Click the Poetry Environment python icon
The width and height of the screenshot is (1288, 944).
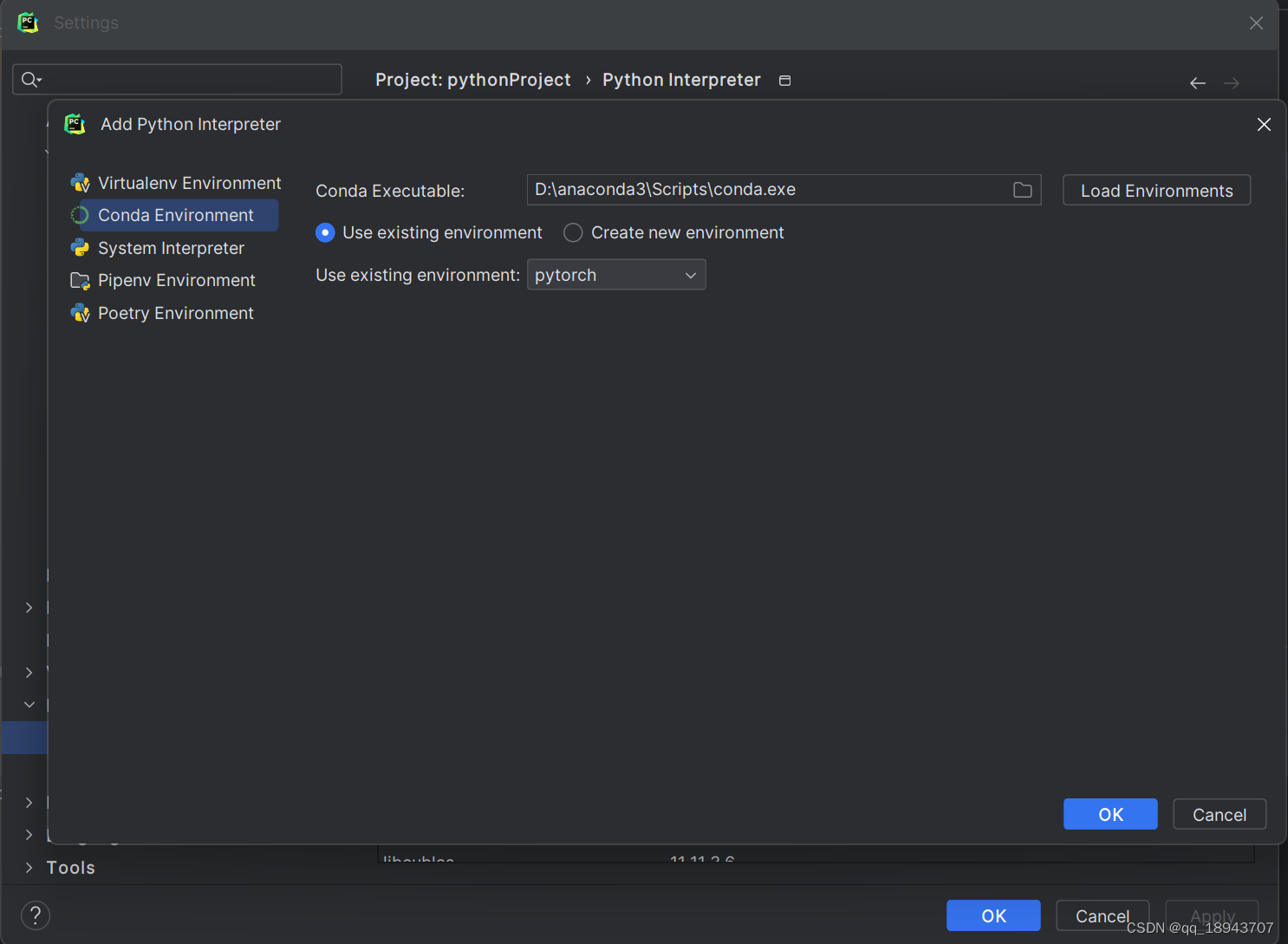[81, 313]
